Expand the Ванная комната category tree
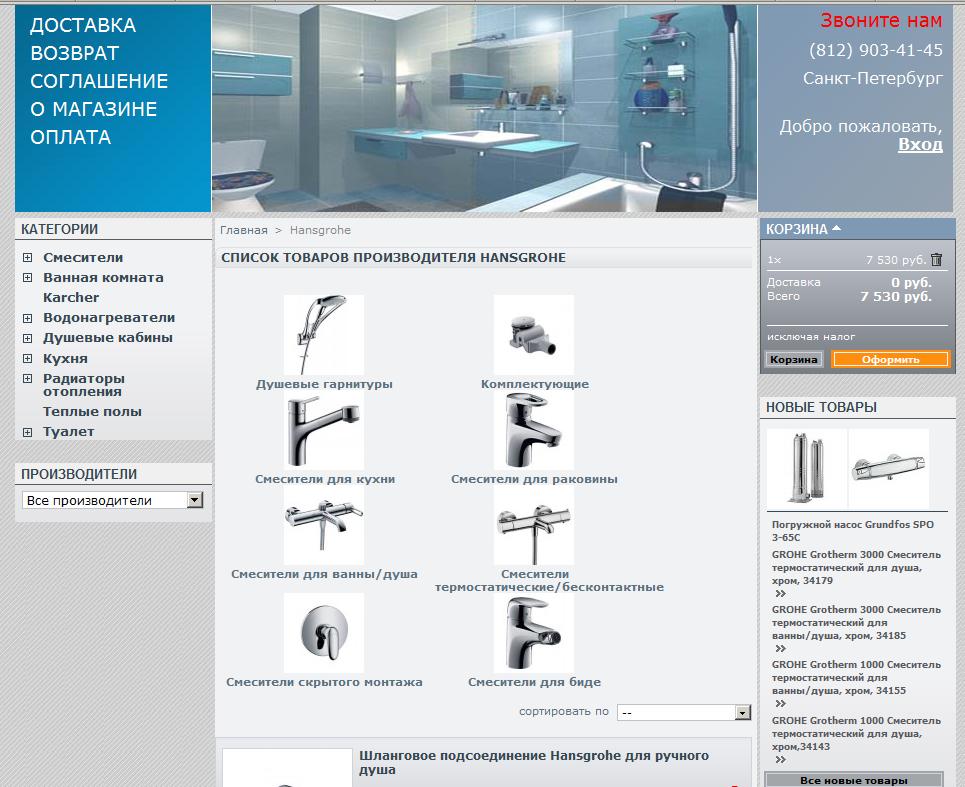The width and height of the screenshot is (965, 787). tap(27, 278)
